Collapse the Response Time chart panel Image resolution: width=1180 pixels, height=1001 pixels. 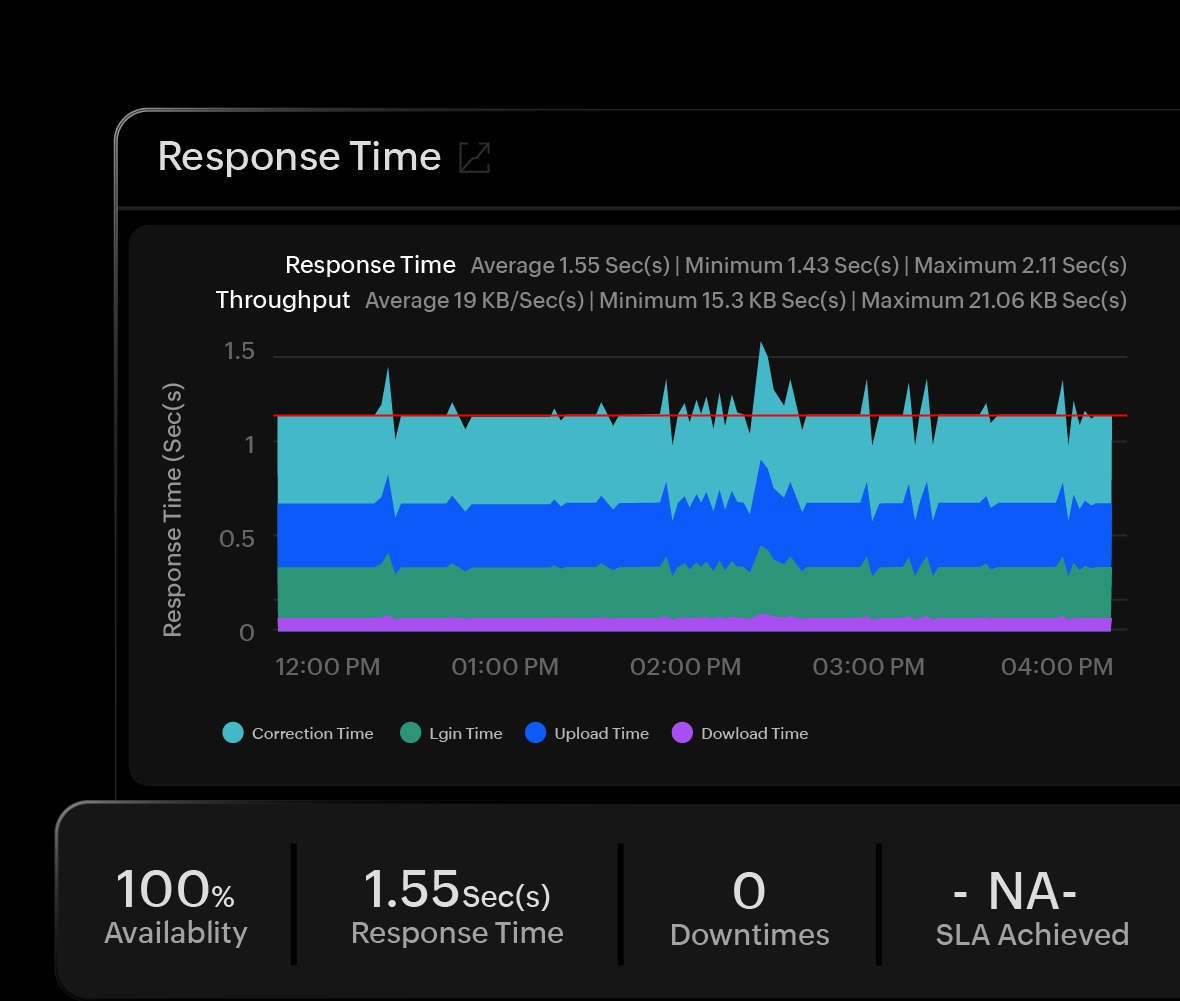click(474, 158)
